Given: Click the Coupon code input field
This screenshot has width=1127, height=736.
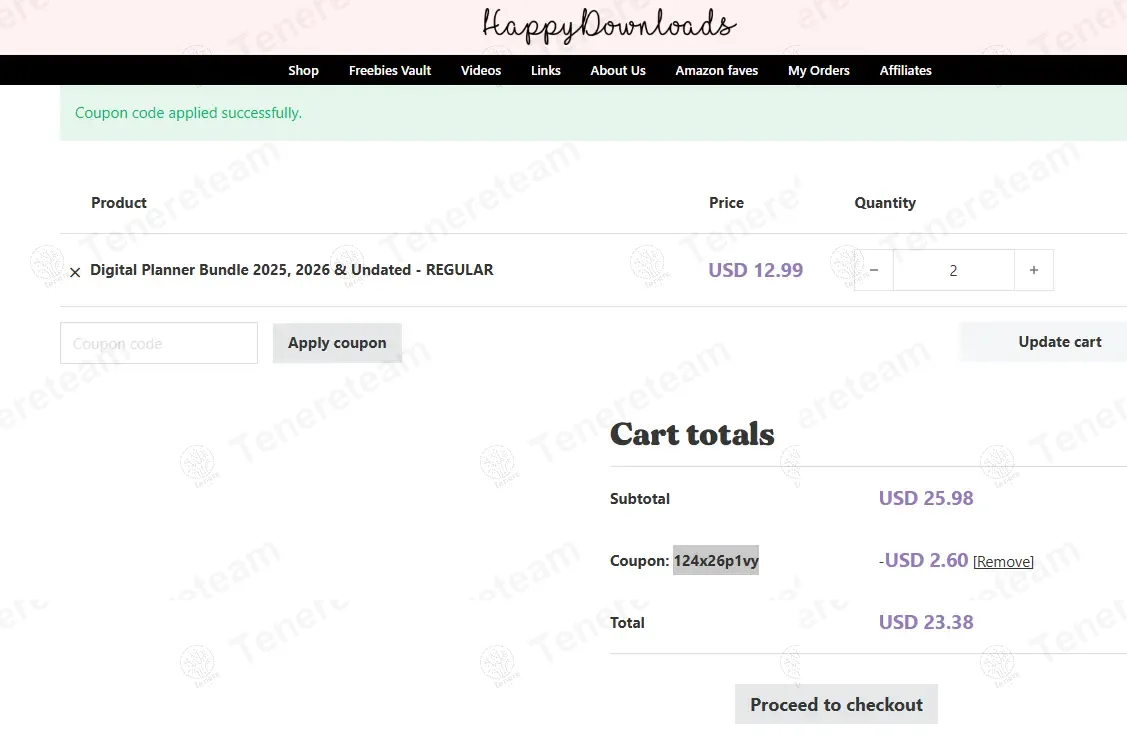Looking at the screenshot, I should (x=159, y=343).
